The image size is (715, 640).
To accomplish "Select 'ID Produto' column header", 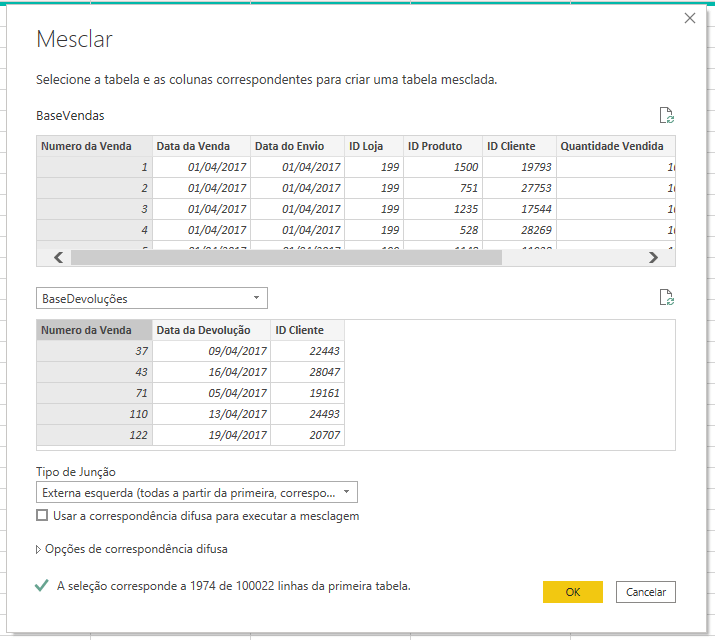I will [x=443, y=146].
